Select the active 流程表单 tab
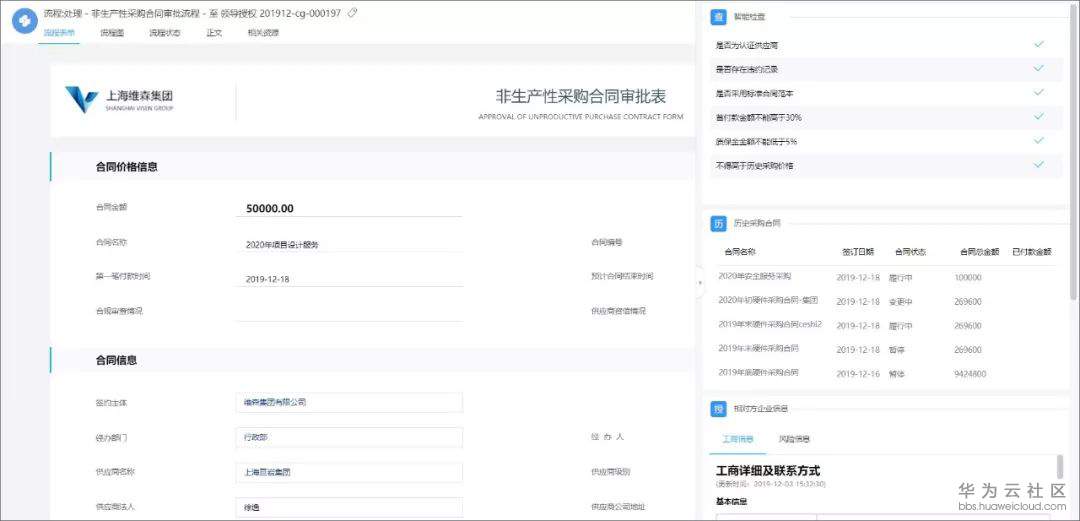1080x521 pixels. [x=59, y=32]
